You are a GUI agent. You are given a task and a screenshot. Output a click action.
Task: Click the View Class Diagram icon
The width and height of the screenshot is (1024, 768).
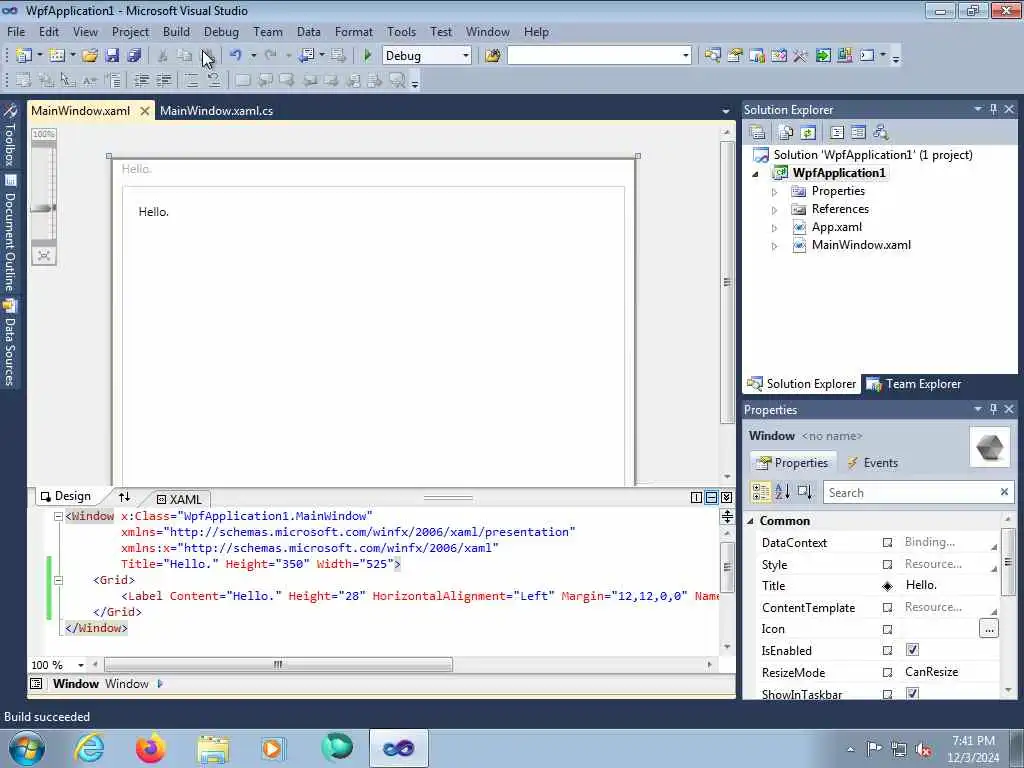(x=881, y=133)
